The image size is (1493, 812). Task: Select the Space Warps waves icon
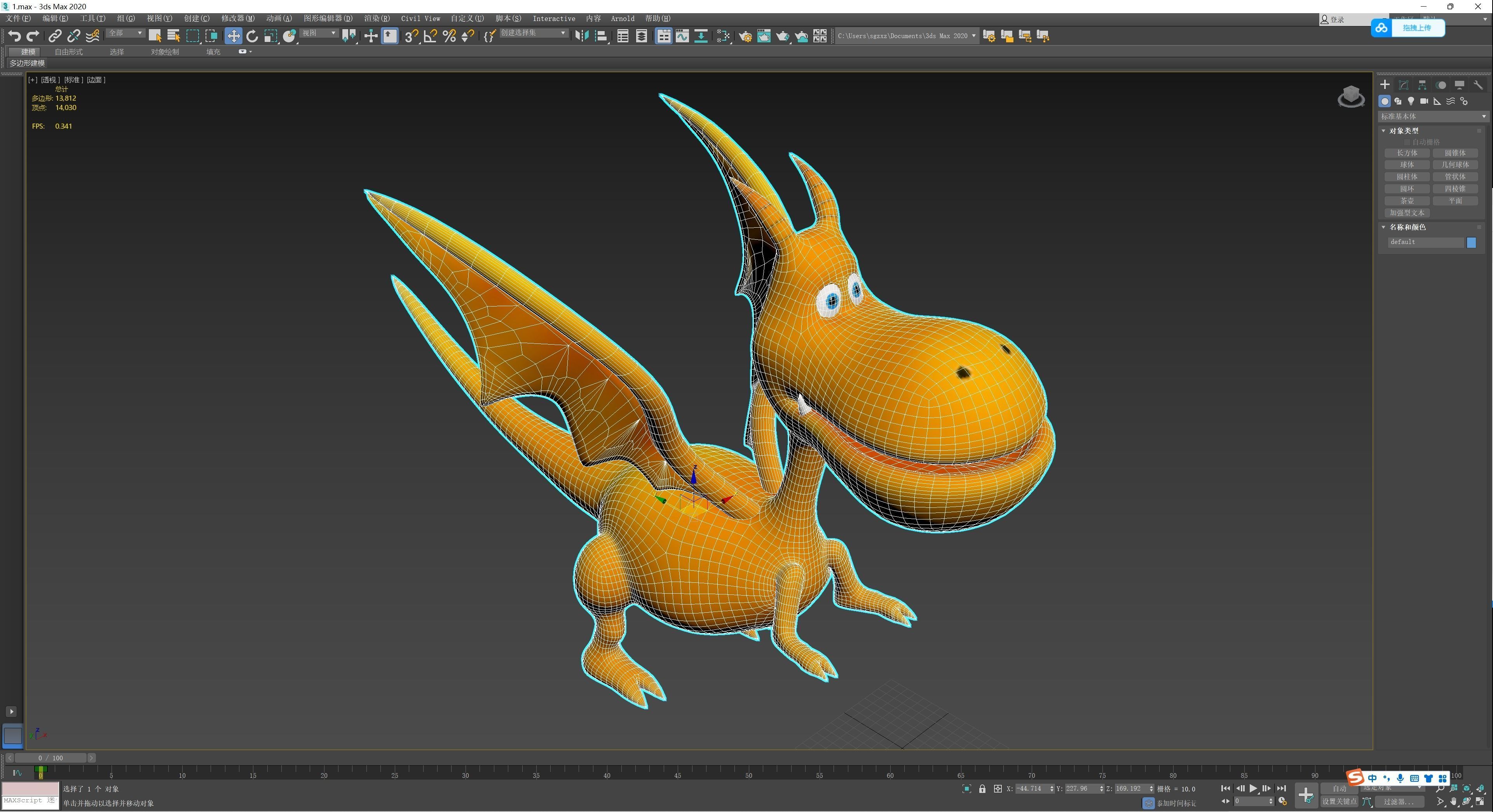[1451, 101]
